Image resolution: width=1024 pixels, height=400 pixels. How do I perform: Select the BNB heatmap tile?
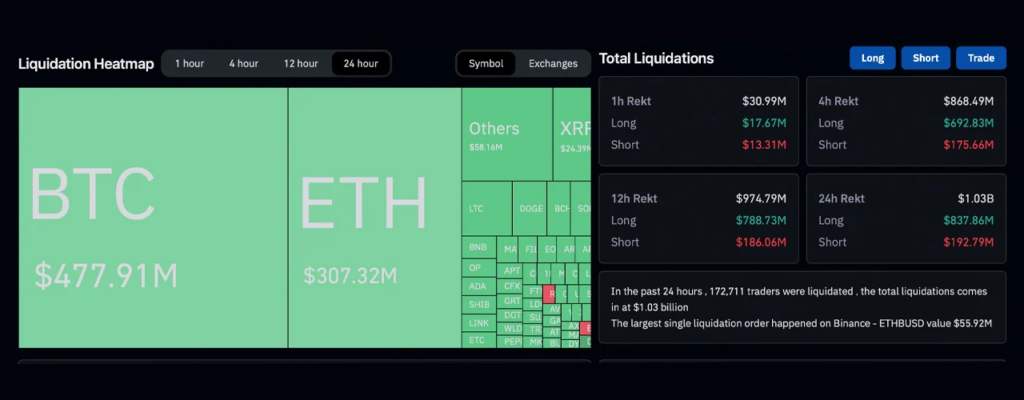(x=479, y=248)
